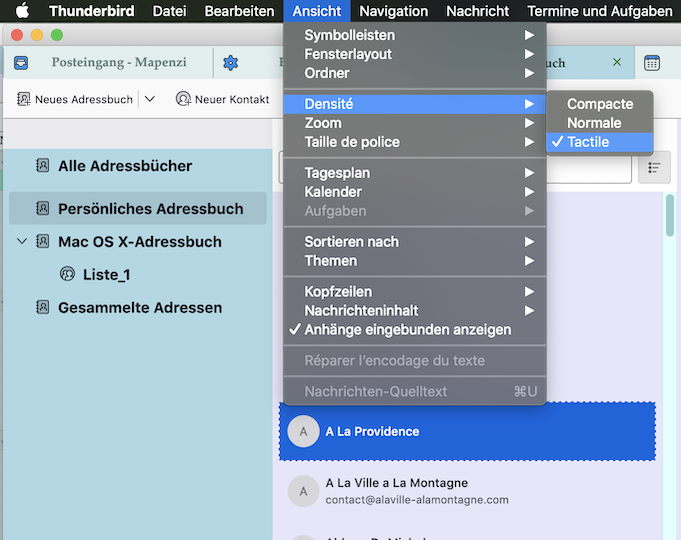Select the A La Ville a La Montagne contact
The height and width of the screenshot is (540, 681).
pyautogui.click(x=467, y=491)
